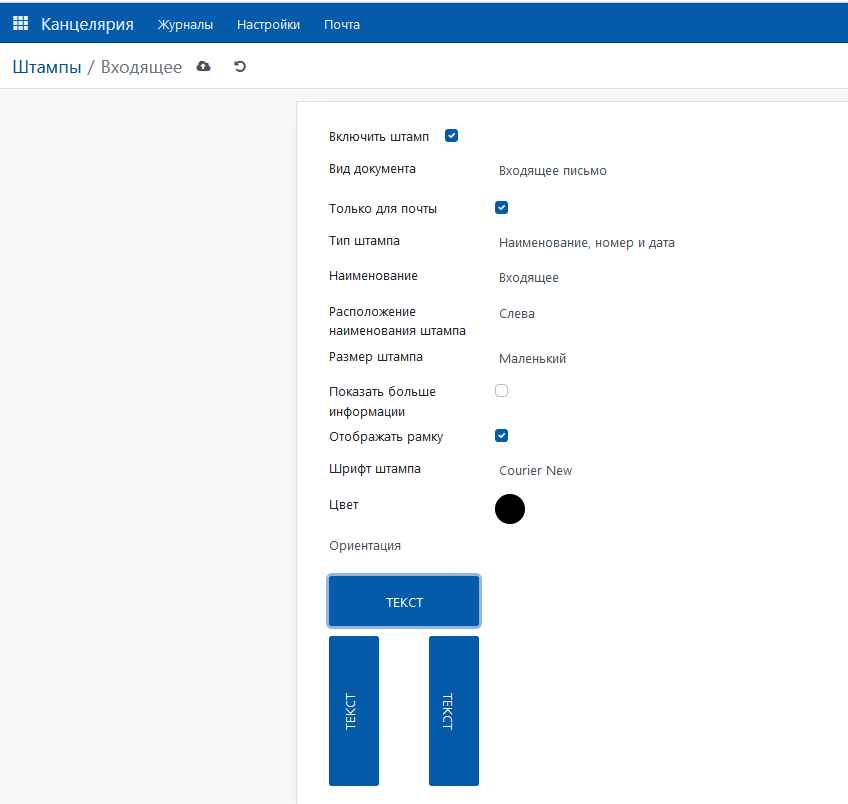
Task: Open Вид документа field Входящее письмо
Action: click(x=553, y=171)
